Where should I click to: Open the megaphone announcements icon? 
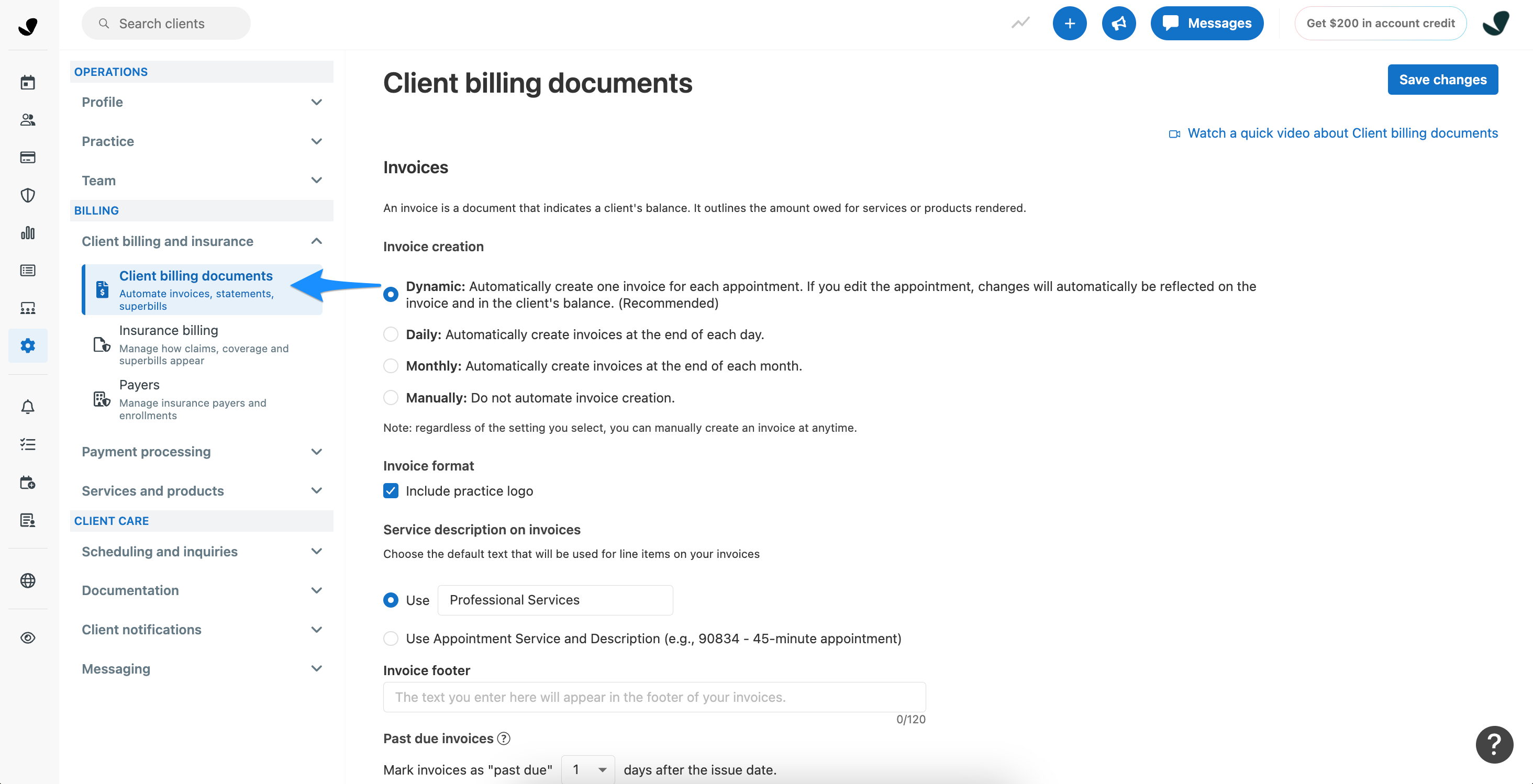(1118, 23)
